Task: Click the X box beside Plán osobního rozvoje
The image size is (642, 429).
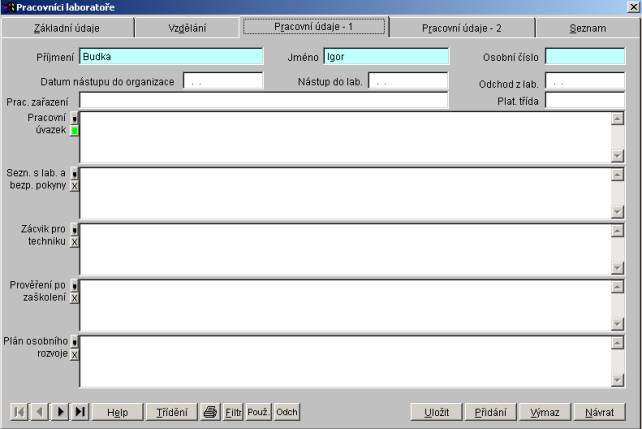Action: [x=75, y=354]
